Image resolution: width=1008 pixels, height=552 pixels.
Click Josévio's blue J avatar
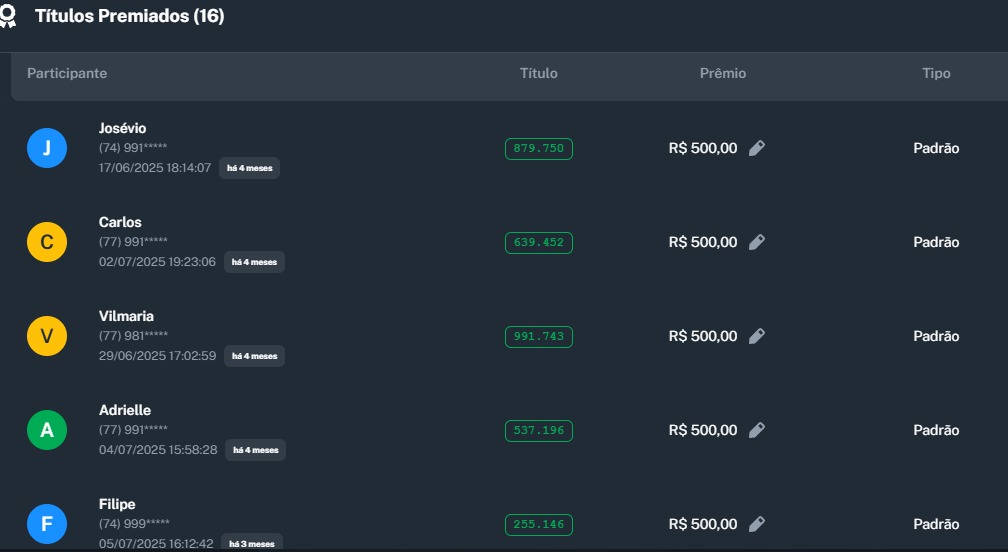pyautogui.click(x=47, y=149)
